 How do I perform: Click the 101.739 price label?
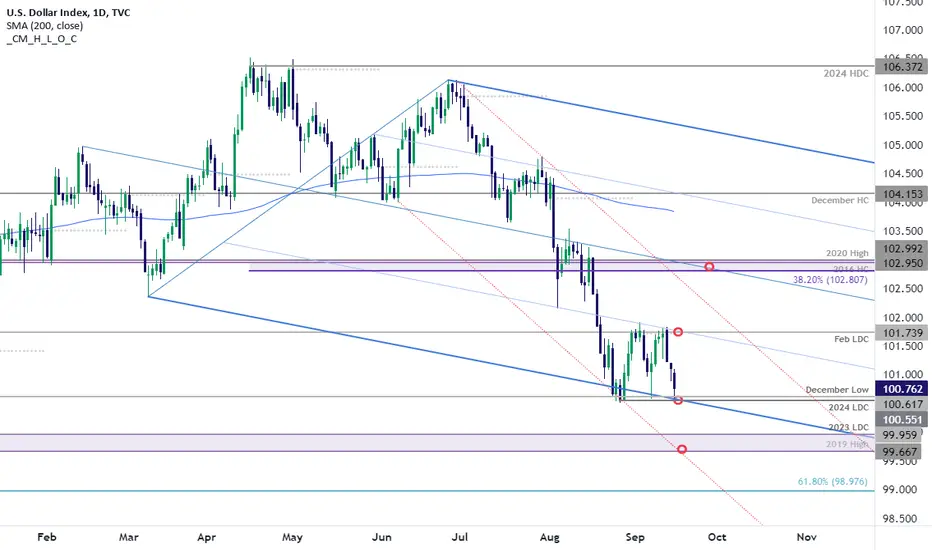tap(902, 333)
